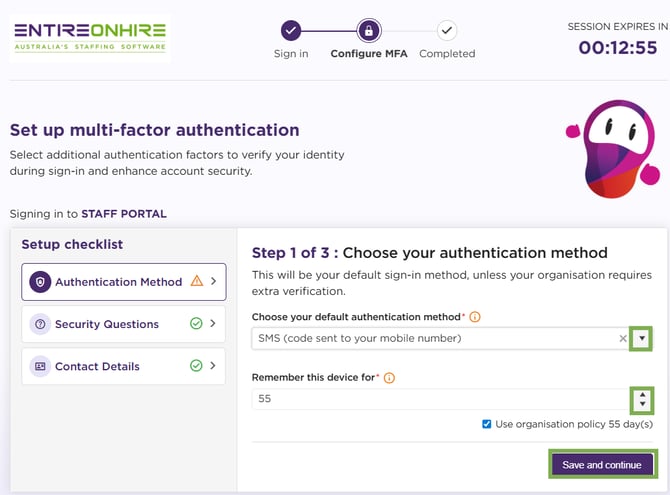This screenshot has width=670, height=495.
Task: Click the Sign in step checkmark circle
Action: pos(291,30)
